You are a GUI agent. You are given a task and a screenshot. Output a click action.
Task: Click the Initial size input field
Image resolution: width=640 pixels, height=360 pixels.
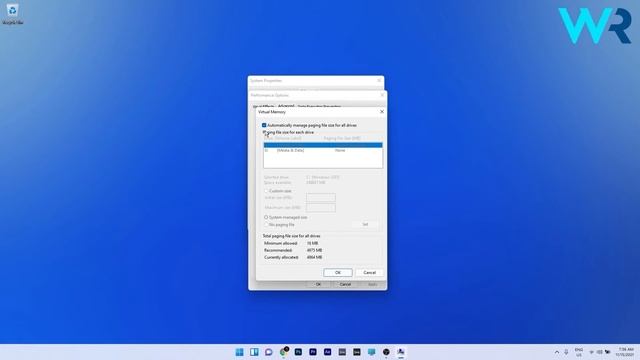(x=321, y=198)
